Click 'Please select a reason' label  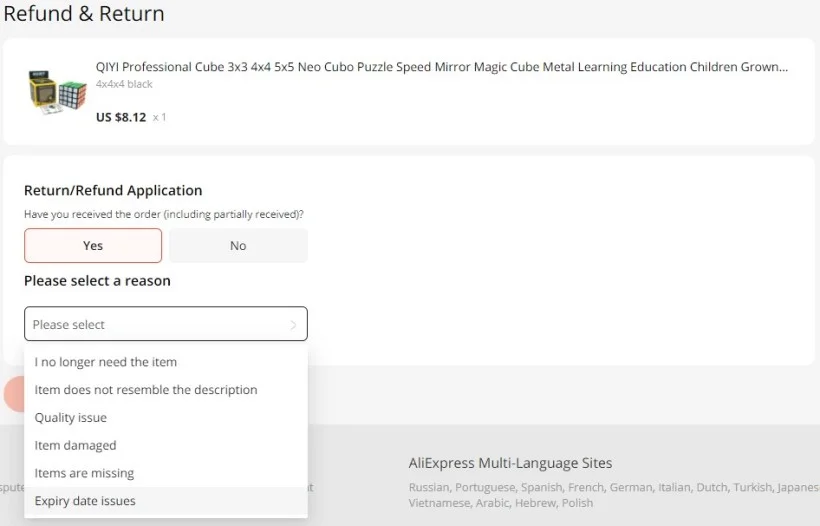pyautogui.click(x=97, y=281)
